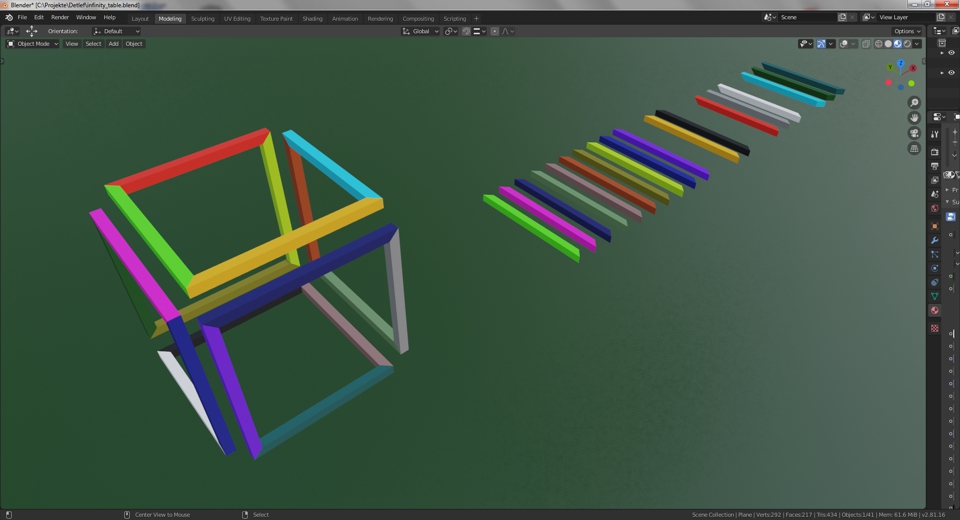Screen dimensions: 960x520
Task: Open the Material properties tab icon
Action: (x=935, y=310)
